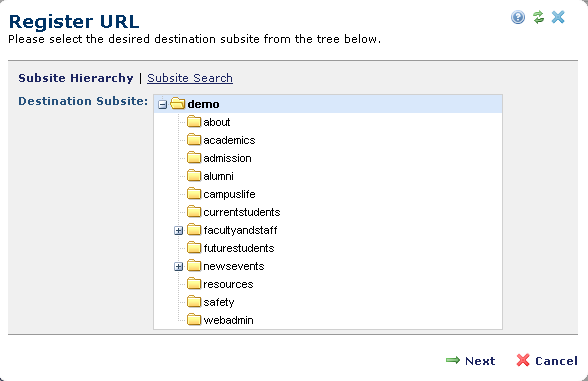Select the futurestudents subsite
The image size is (588, 381).
pos(238,248)
